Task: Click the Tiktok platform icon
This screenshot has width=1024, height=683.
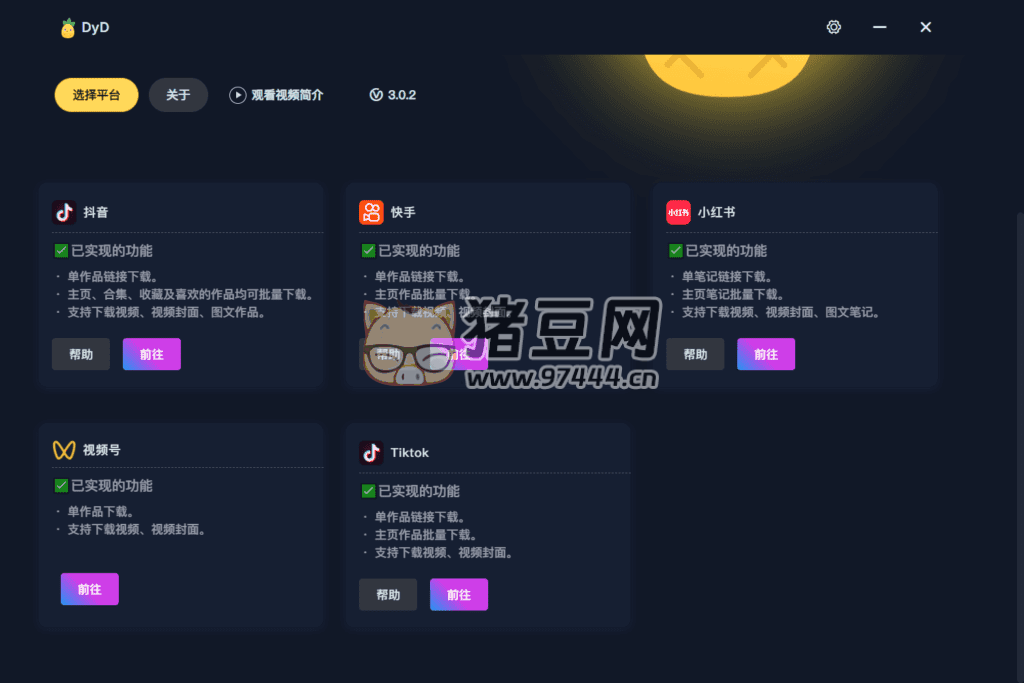Action: 371,453
